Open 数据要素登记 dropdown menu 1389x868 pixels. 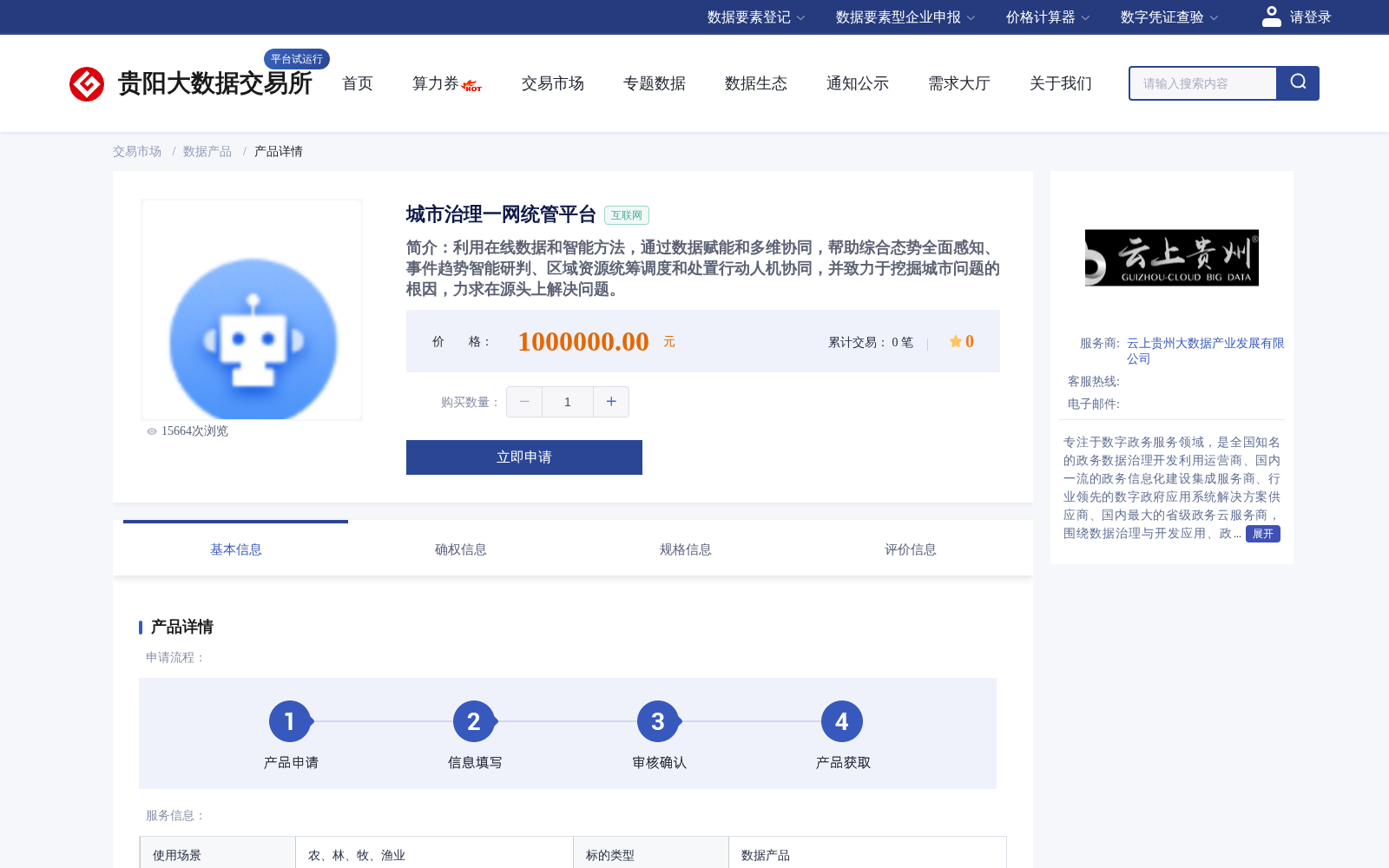tap(756, 17)
